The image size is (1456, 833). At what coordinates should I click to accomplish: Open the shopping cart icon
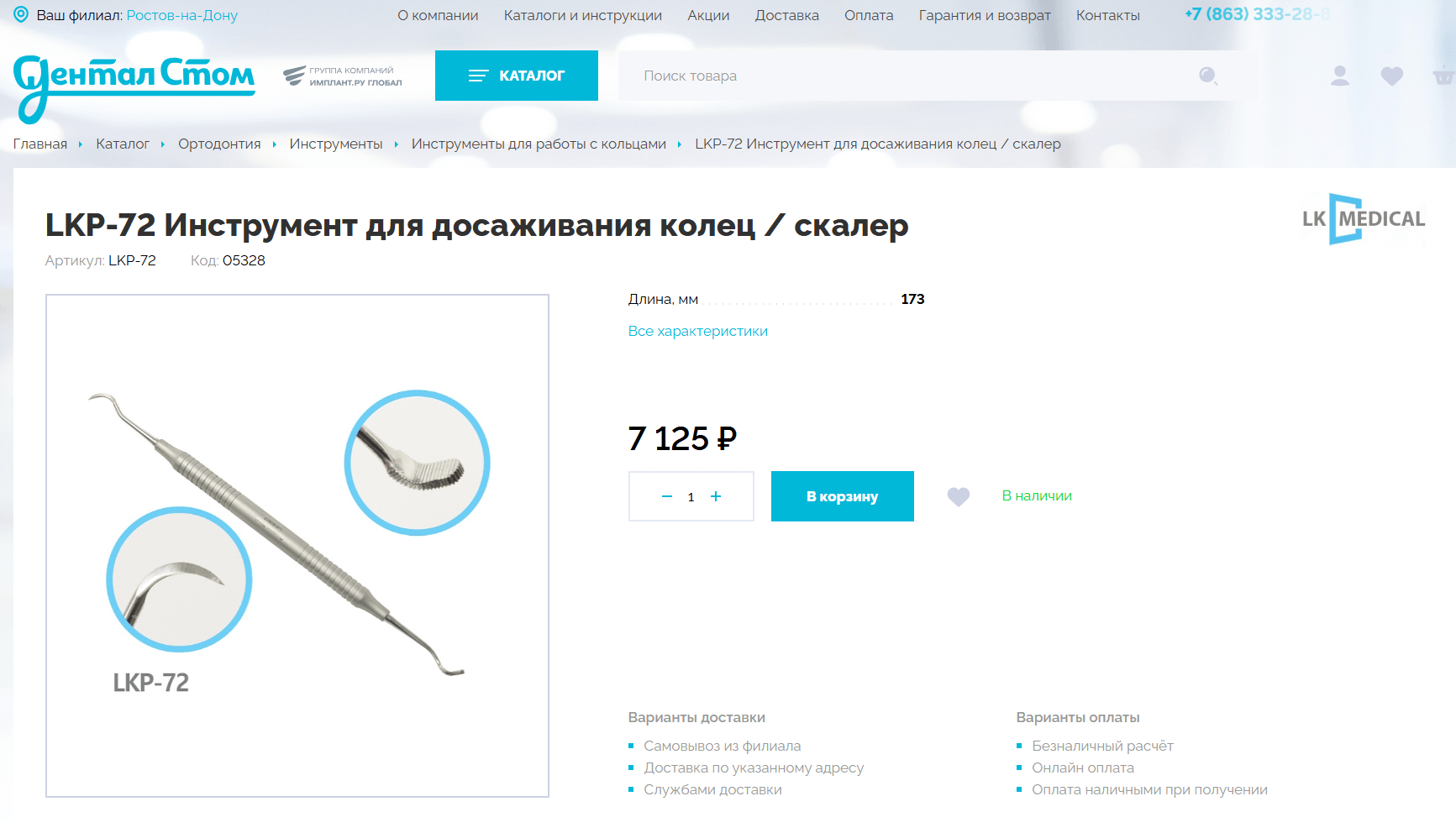coord(1444,76)
